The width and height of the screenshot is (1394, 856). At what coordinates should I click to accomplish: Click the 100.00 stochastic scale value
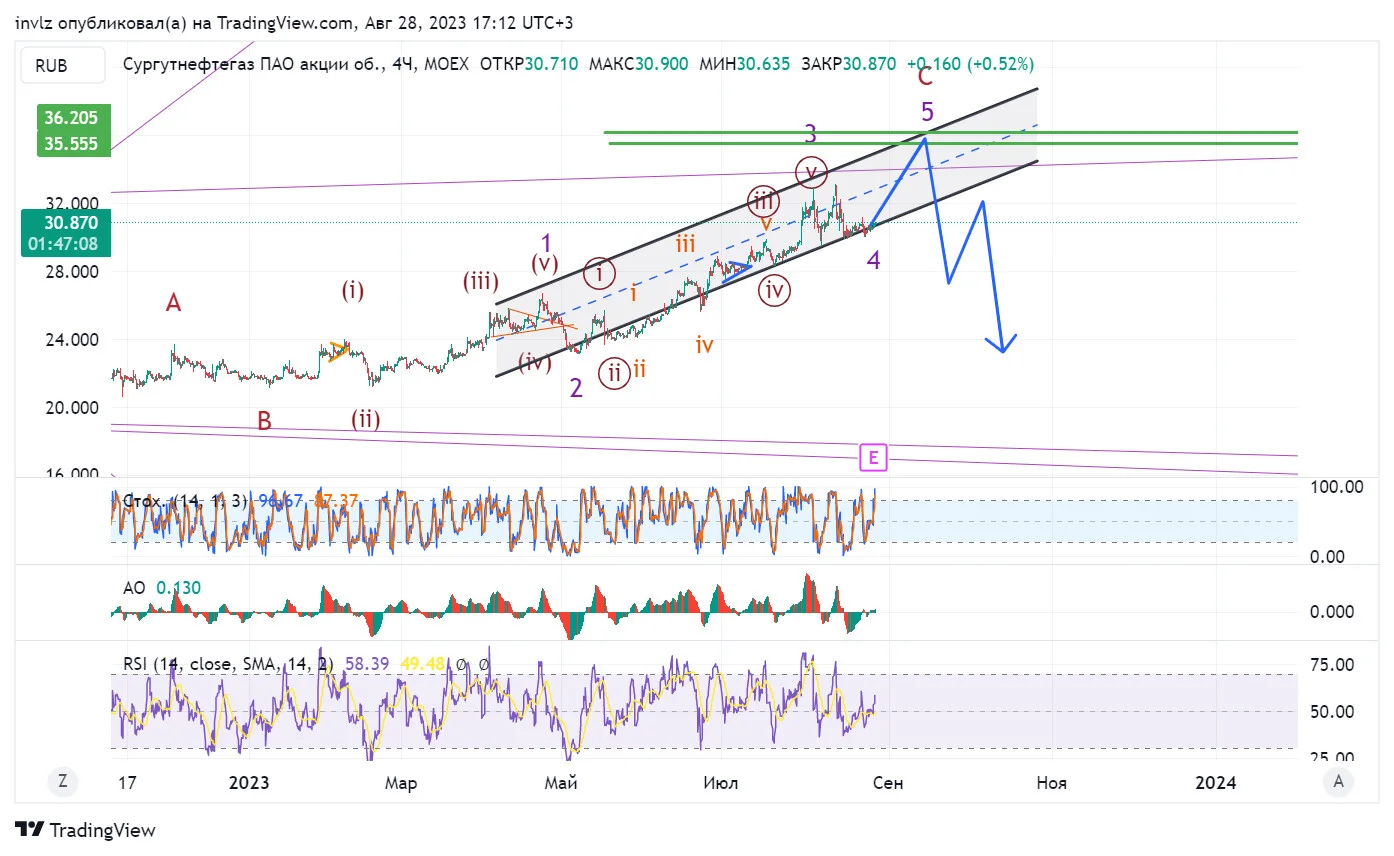coord(1336,487)
